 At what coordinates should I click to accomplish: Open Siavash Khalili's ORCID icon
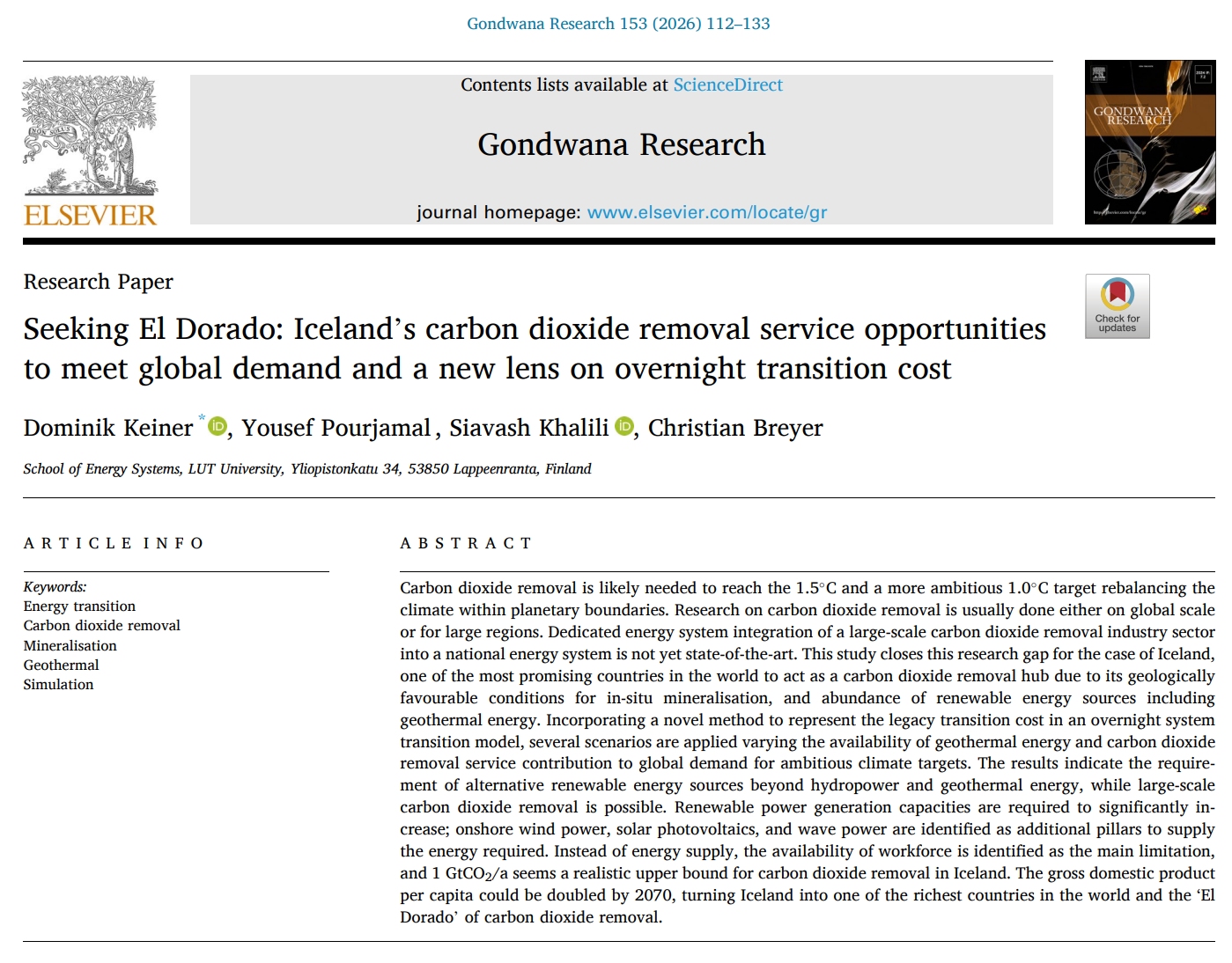coord(624,426)
